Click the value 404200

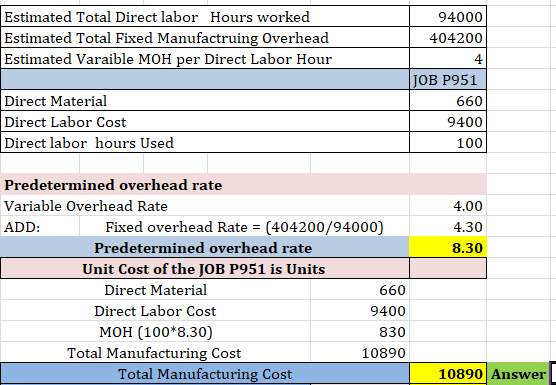click(448, 38)
